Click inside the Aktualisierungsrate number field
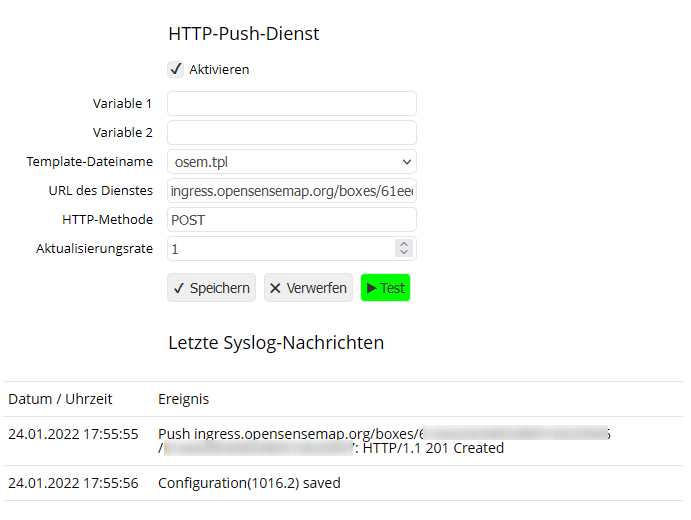The height and width of the screenshot is (520, 691). click(x=280, y=248)
